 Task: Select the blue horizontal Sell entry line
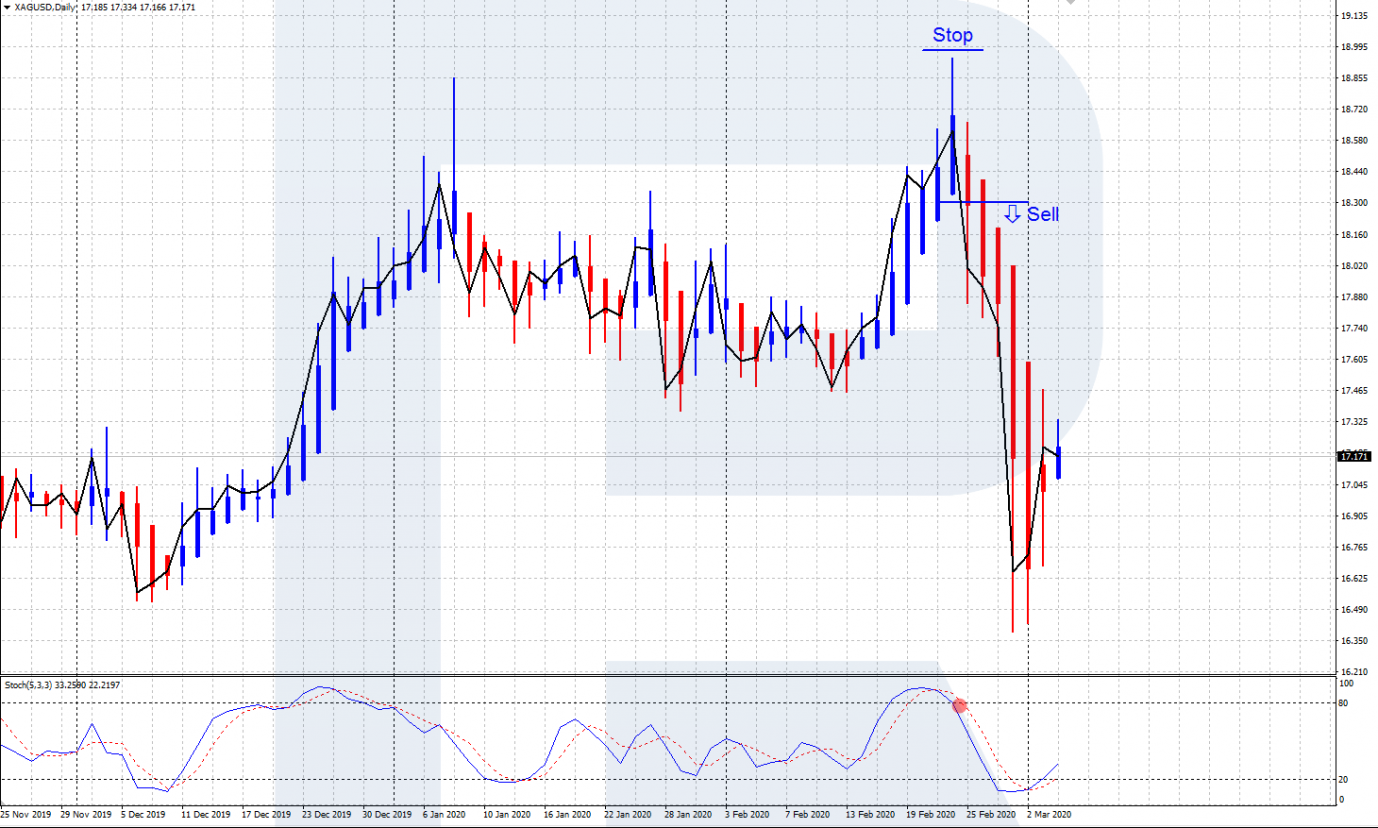983,202
